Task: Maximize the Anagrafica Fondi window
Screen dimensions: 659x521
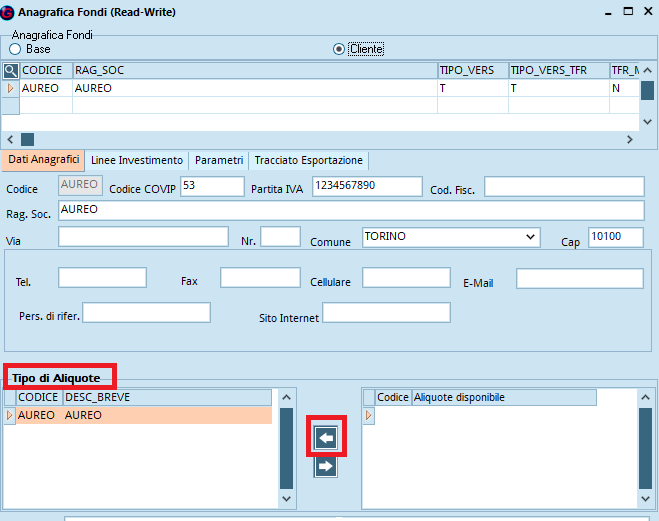Action: click(x=628, y=11)
